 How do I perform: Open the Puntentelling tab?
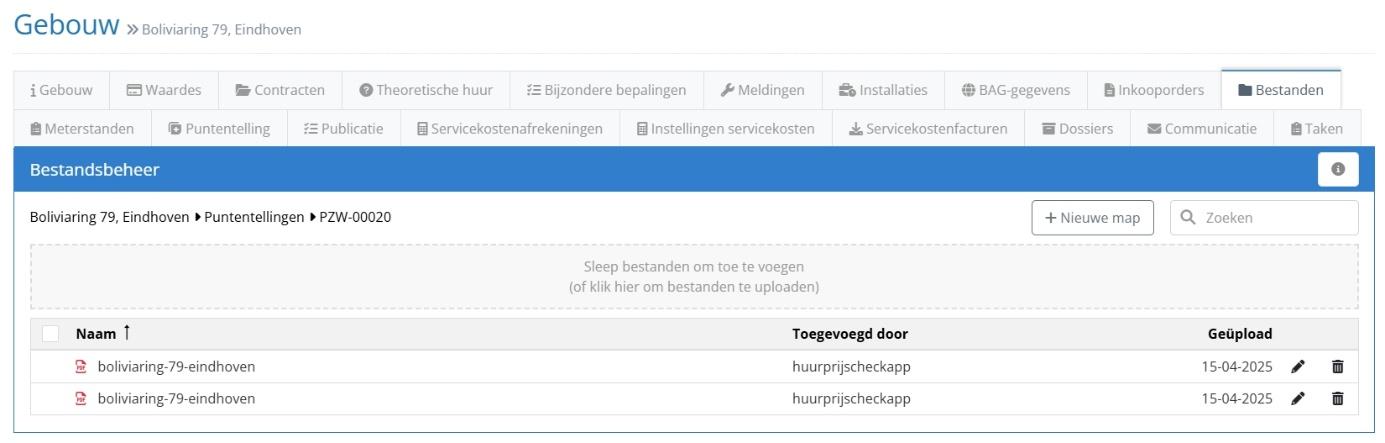click(x=219, y=129)
